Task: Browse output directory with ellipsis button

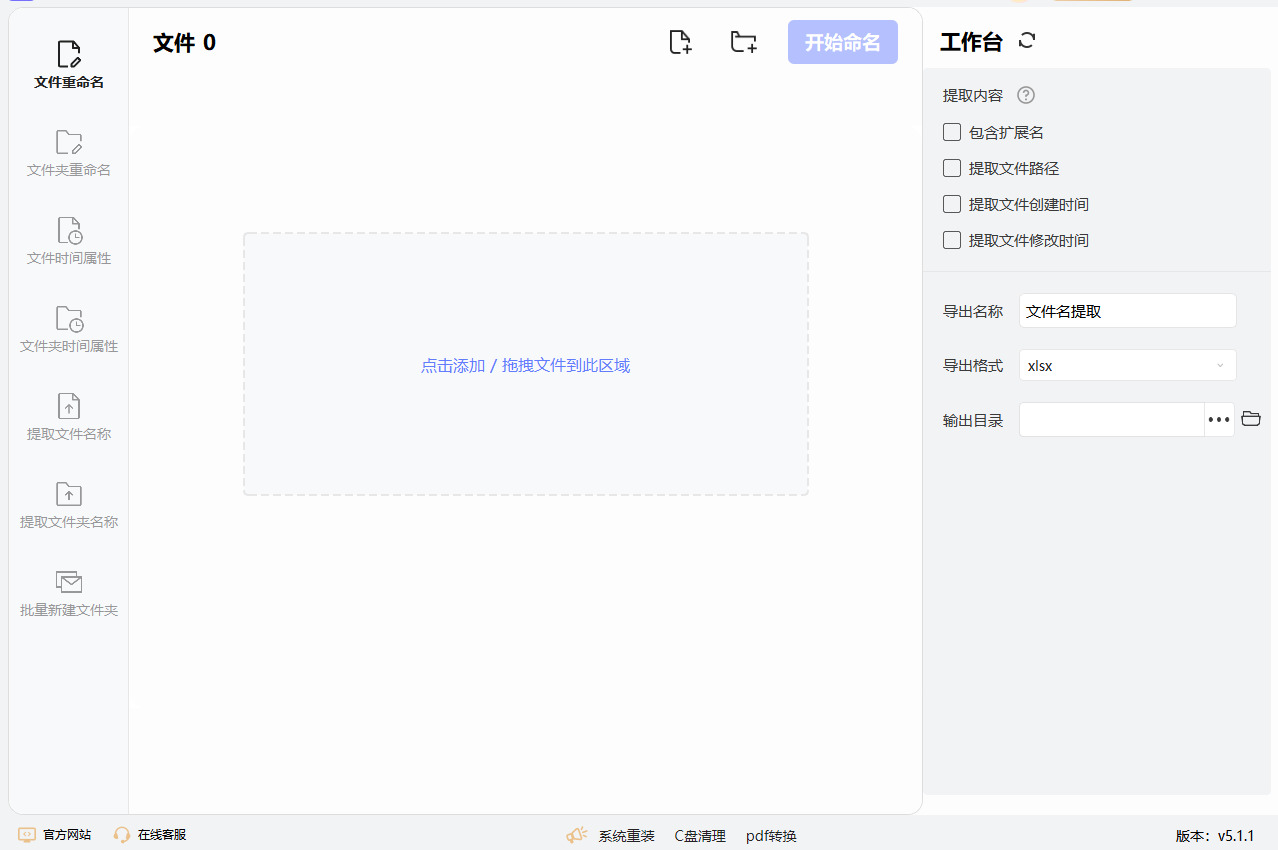Action: click(x=1219, y=420)
